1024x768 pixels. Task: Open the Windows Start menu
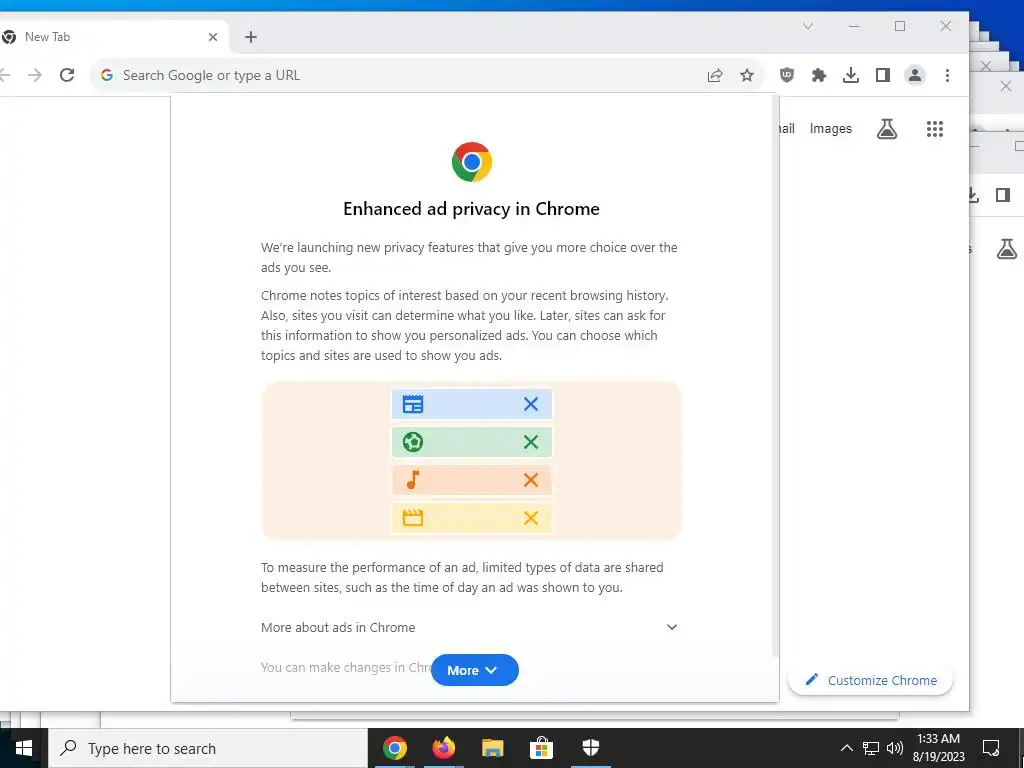click(x=24, y=748)
